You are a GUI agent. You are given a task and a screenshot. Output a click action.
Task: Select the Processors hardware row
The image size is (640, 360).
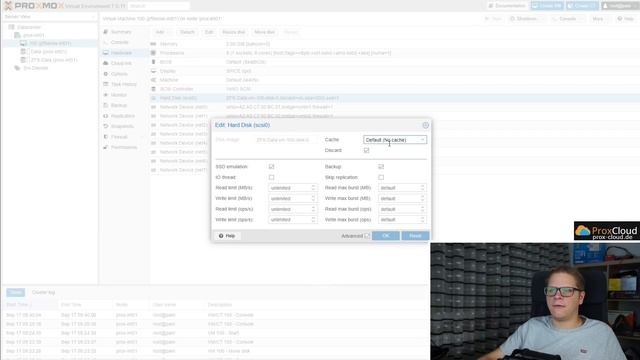point(394,53)
